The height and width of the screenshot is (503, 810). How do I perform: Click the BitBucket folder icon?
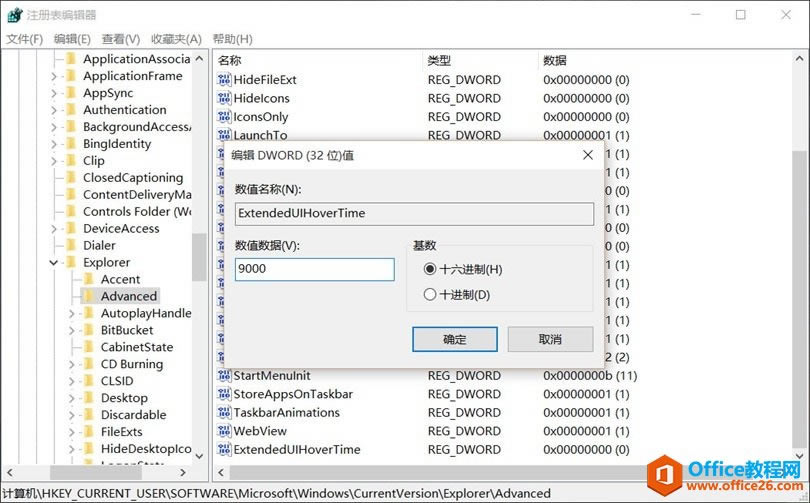coord(89,330)
